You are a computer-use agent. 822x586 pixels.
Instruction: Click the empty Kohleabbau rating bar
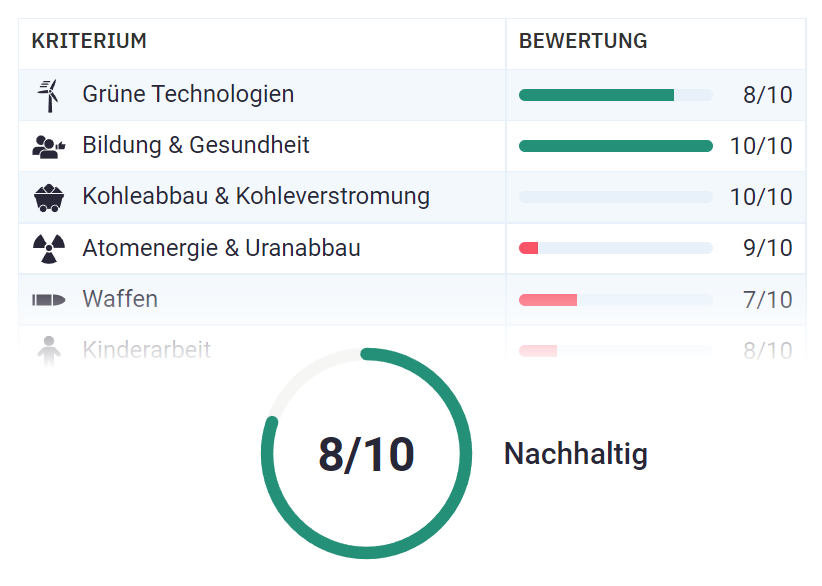(x=615, y=197)
